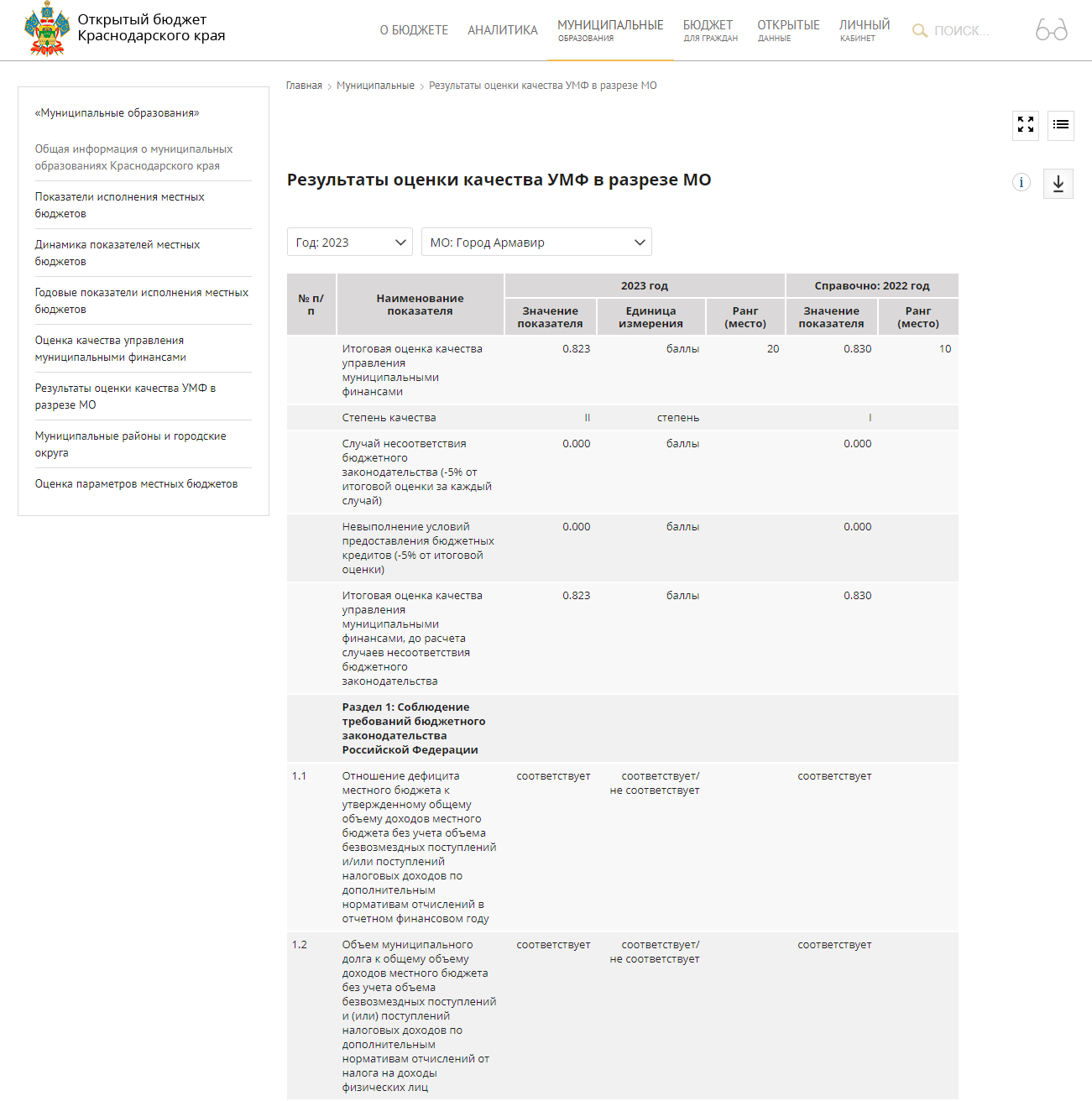Open the list view icon
The width and height of the screenshot is (1092, 1101).
click(x=1061, y=125)
